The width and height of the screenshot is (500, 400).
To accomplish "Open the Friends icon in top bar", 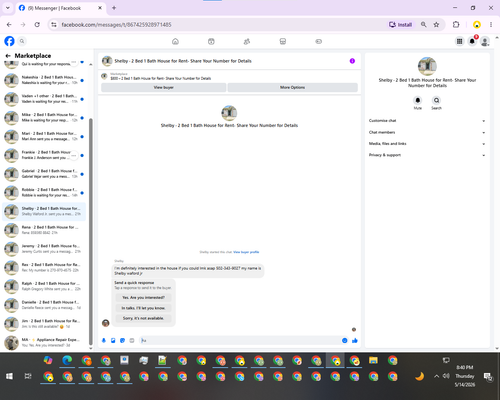I will pos(247,41).
